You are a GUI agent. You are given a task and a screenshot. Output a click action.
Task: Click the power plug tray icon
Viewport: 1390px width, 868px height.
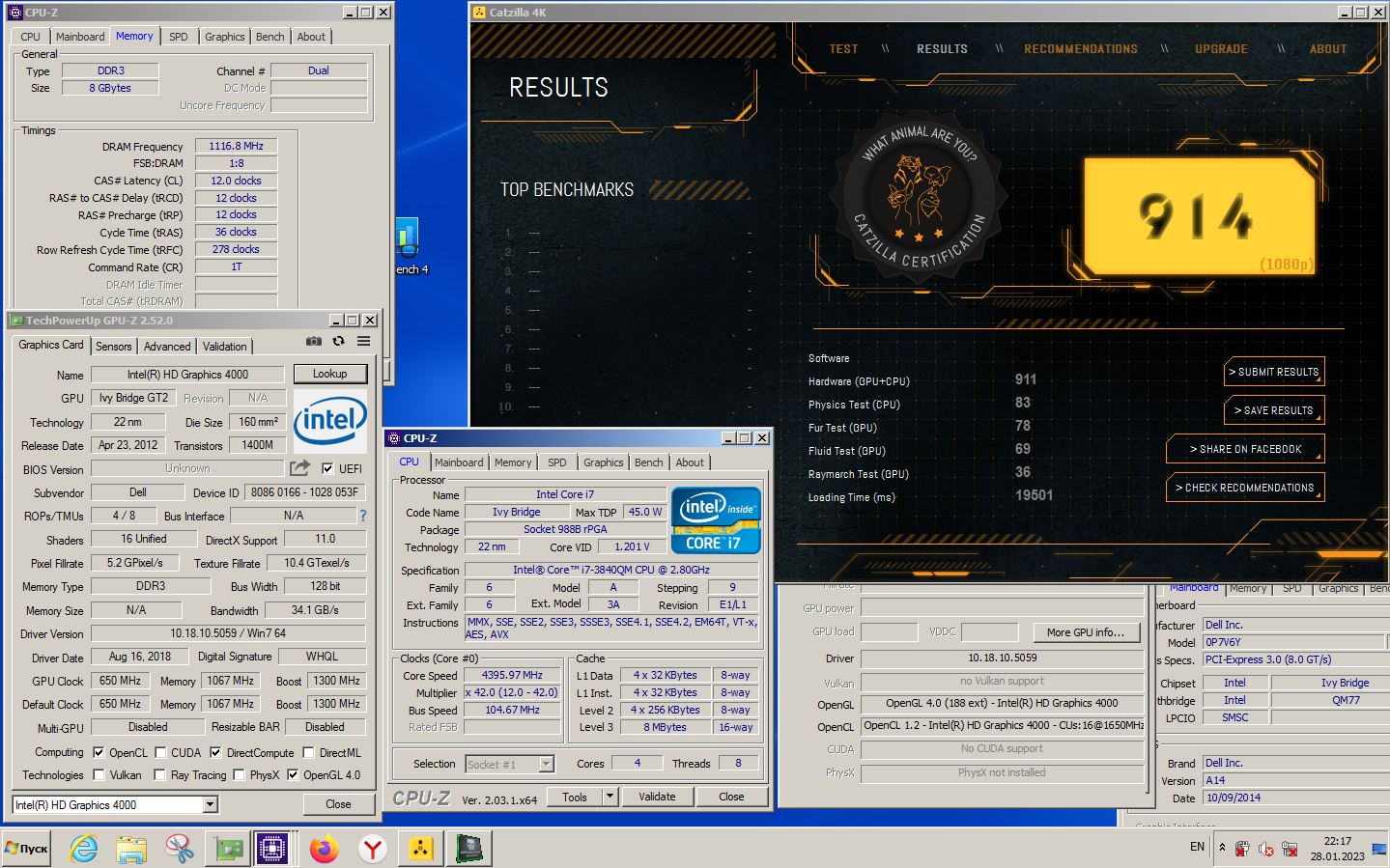click(1242, 849)
